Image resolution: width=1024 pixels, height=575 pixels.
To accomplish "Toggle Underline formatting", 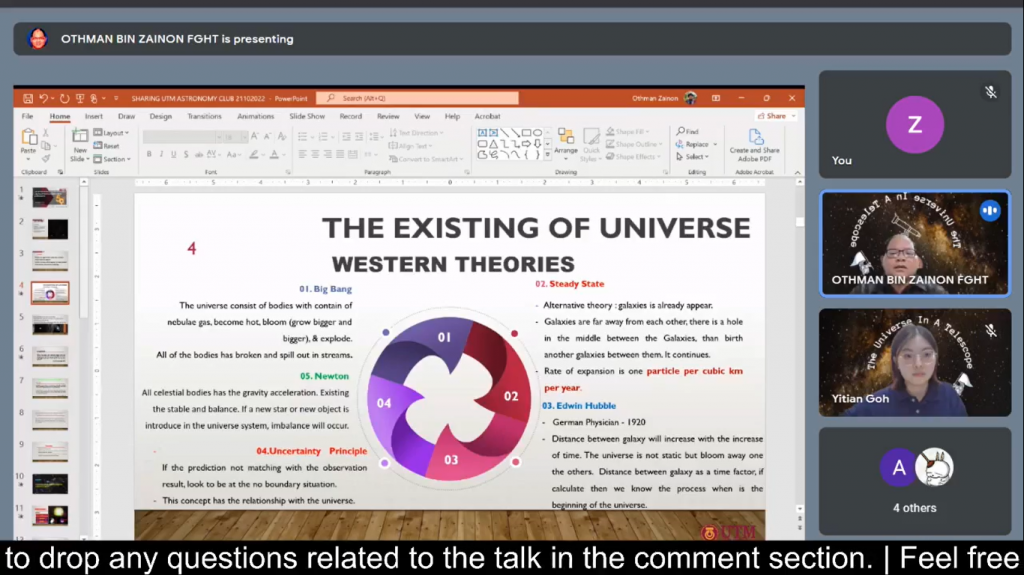I will (x=173, y=155).
